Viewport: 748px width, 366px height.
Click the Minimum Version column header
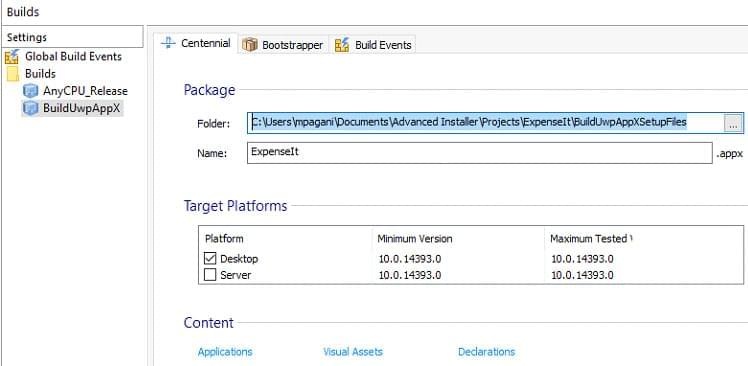coord(415,239)
